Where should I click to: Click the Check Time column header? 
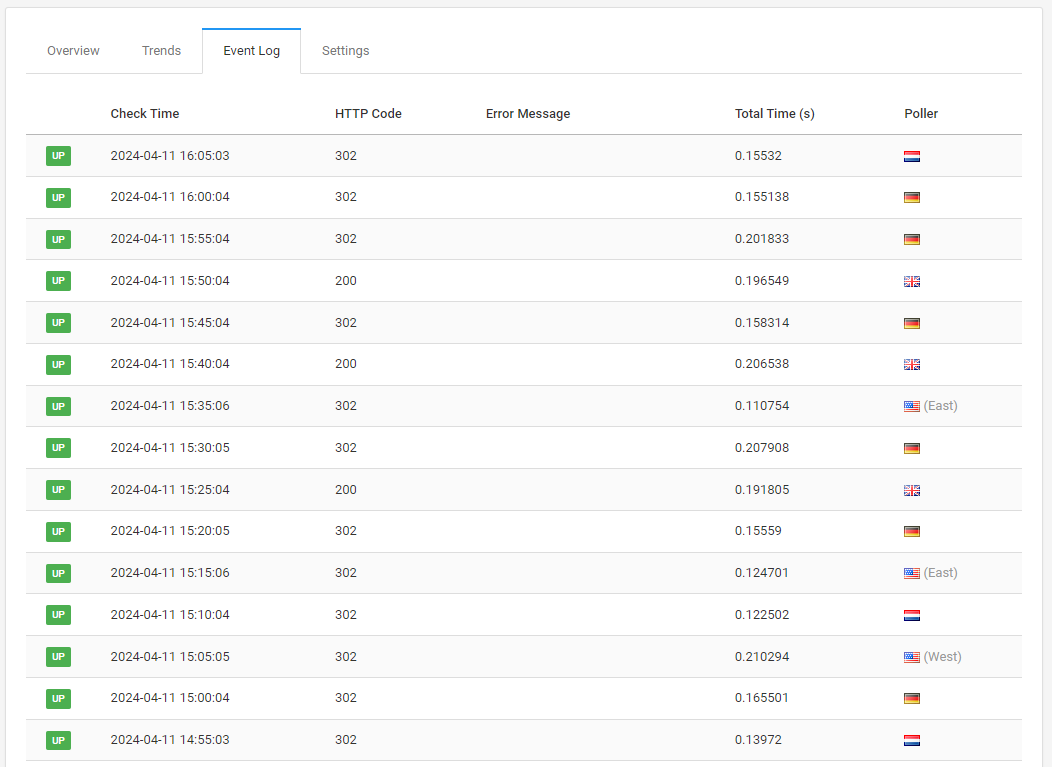coord(145,114)
